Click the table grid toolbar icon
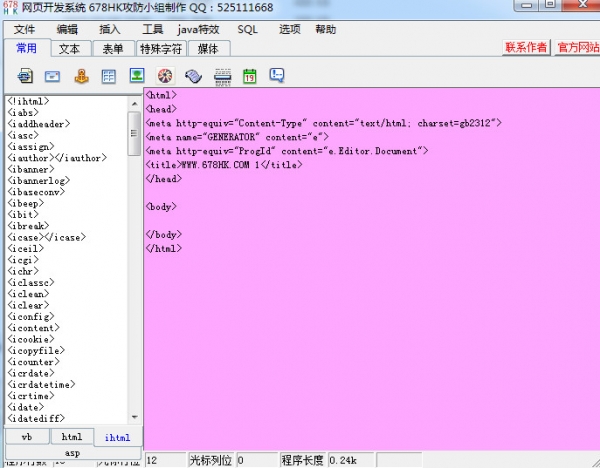The image size is (600, 468). [110, 75]
